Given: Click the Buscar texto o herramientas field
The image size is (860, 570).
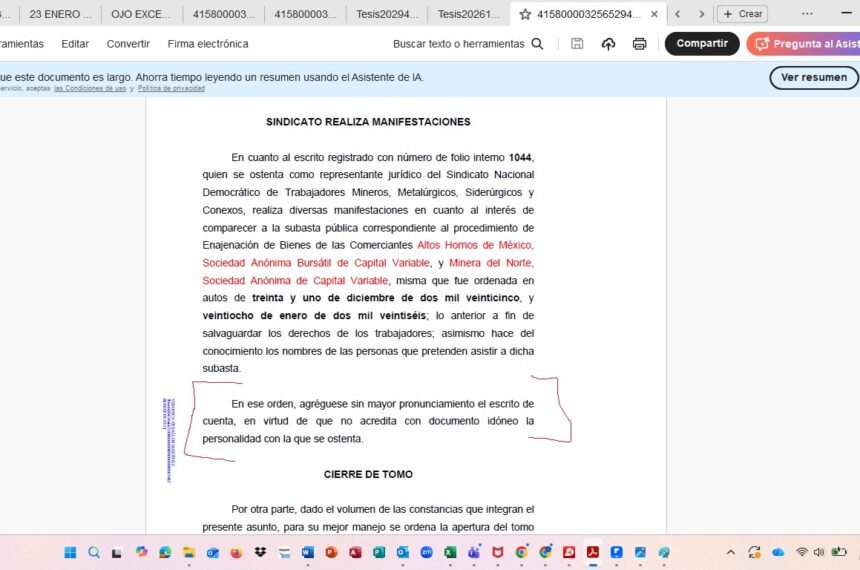Looking at the screenshot, I should (x=458, y=44).
